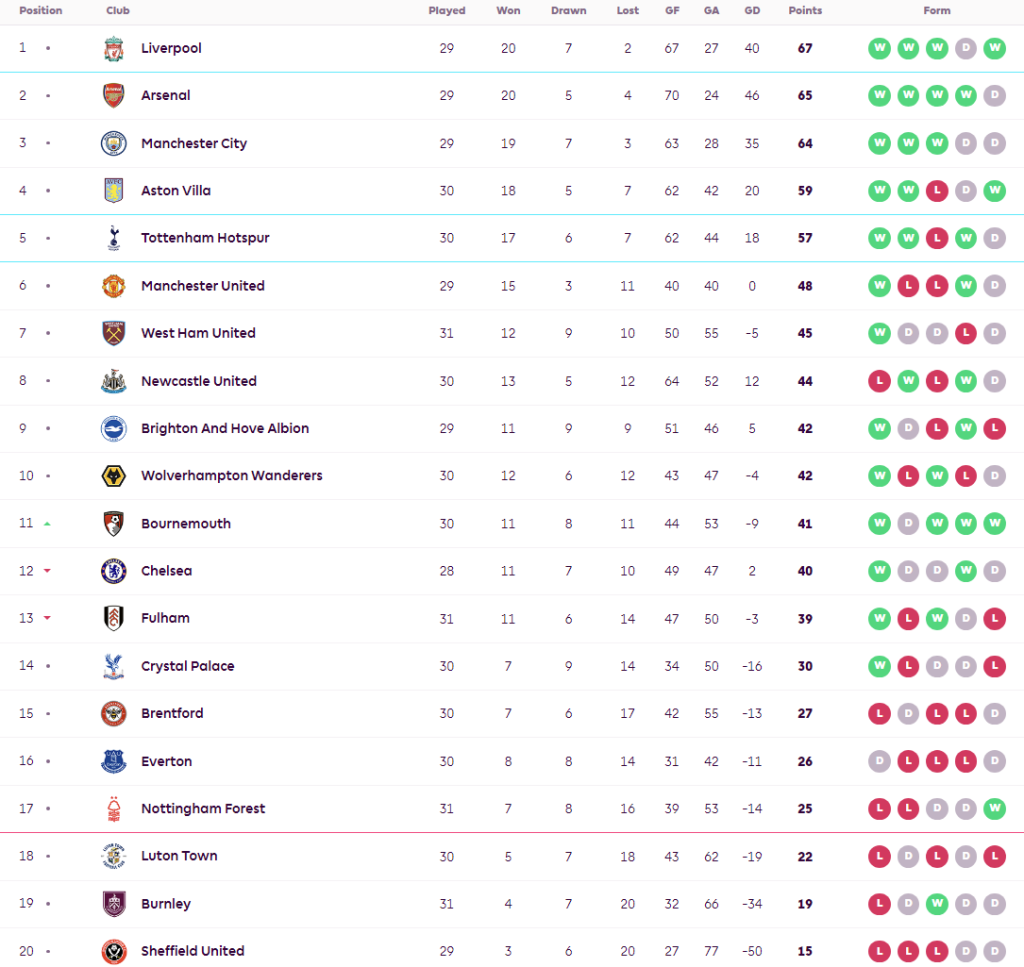Click the Sheffield United club badge

113,951
